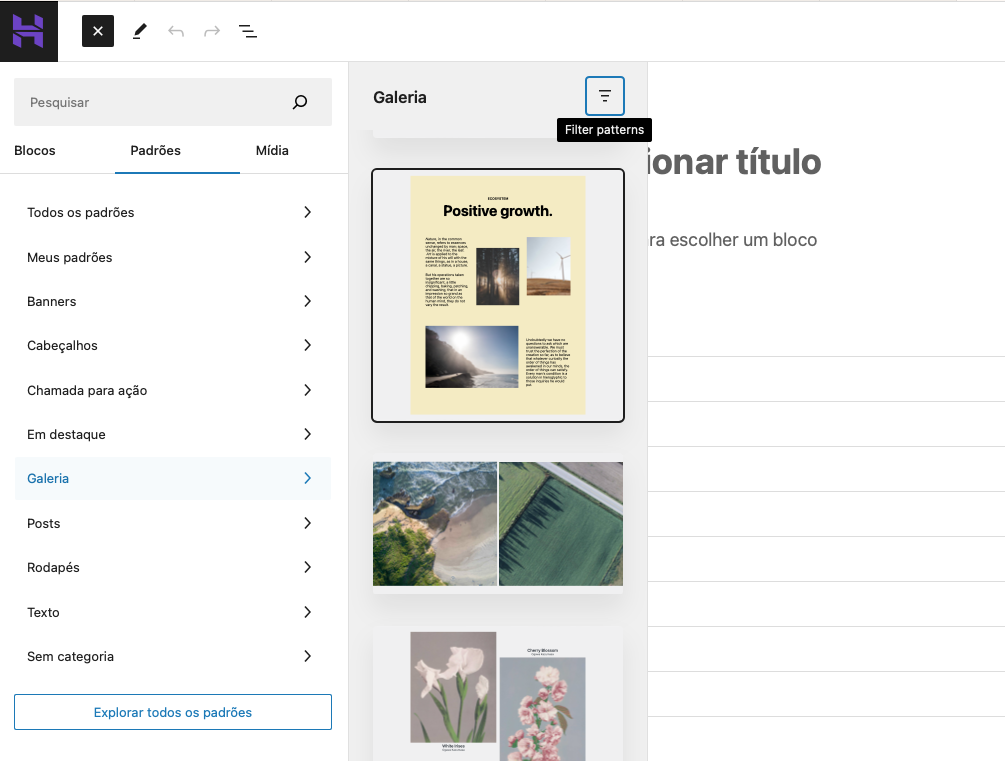Expand the Posts pattern category

172,523
